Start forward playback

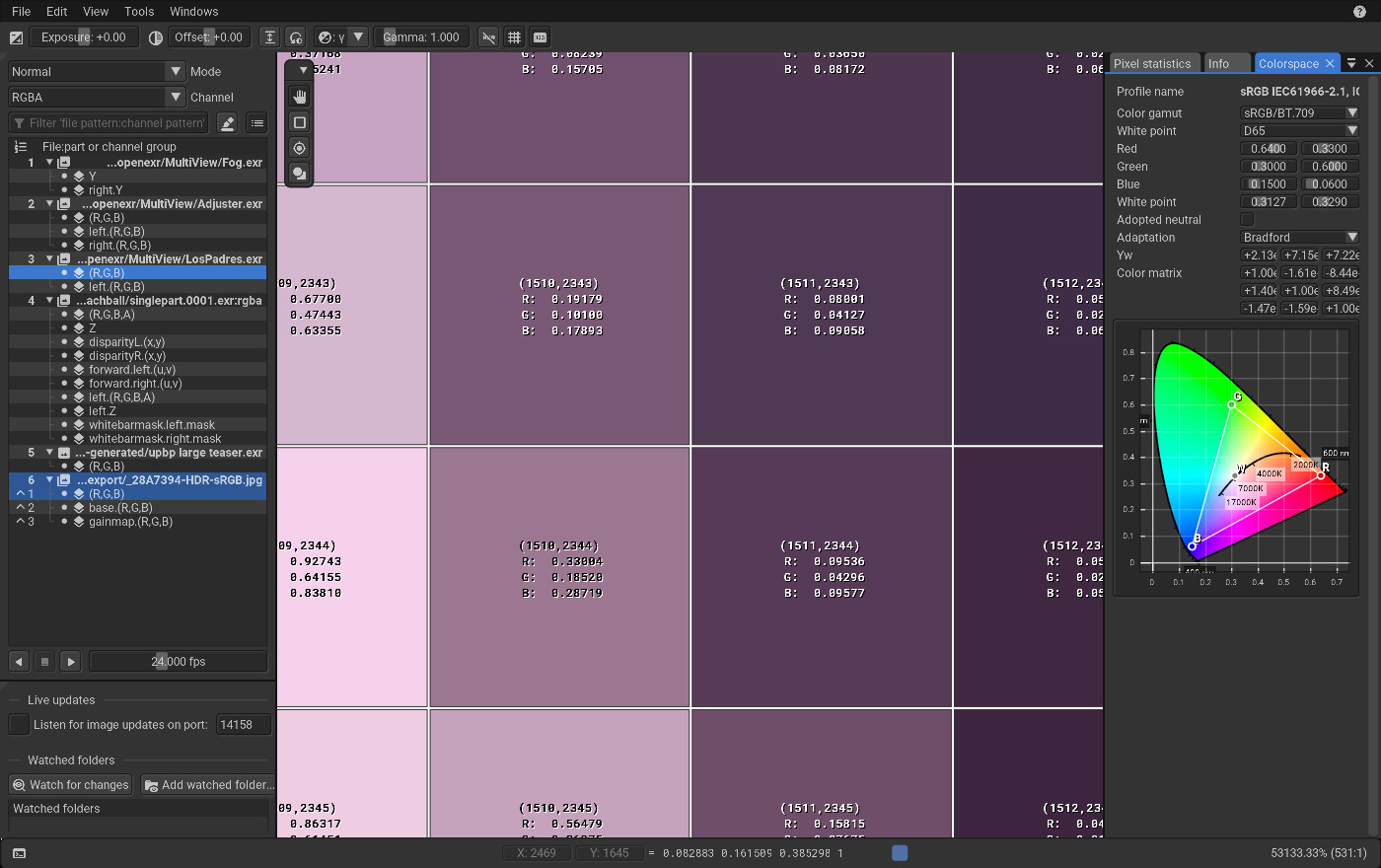(70, 662)
